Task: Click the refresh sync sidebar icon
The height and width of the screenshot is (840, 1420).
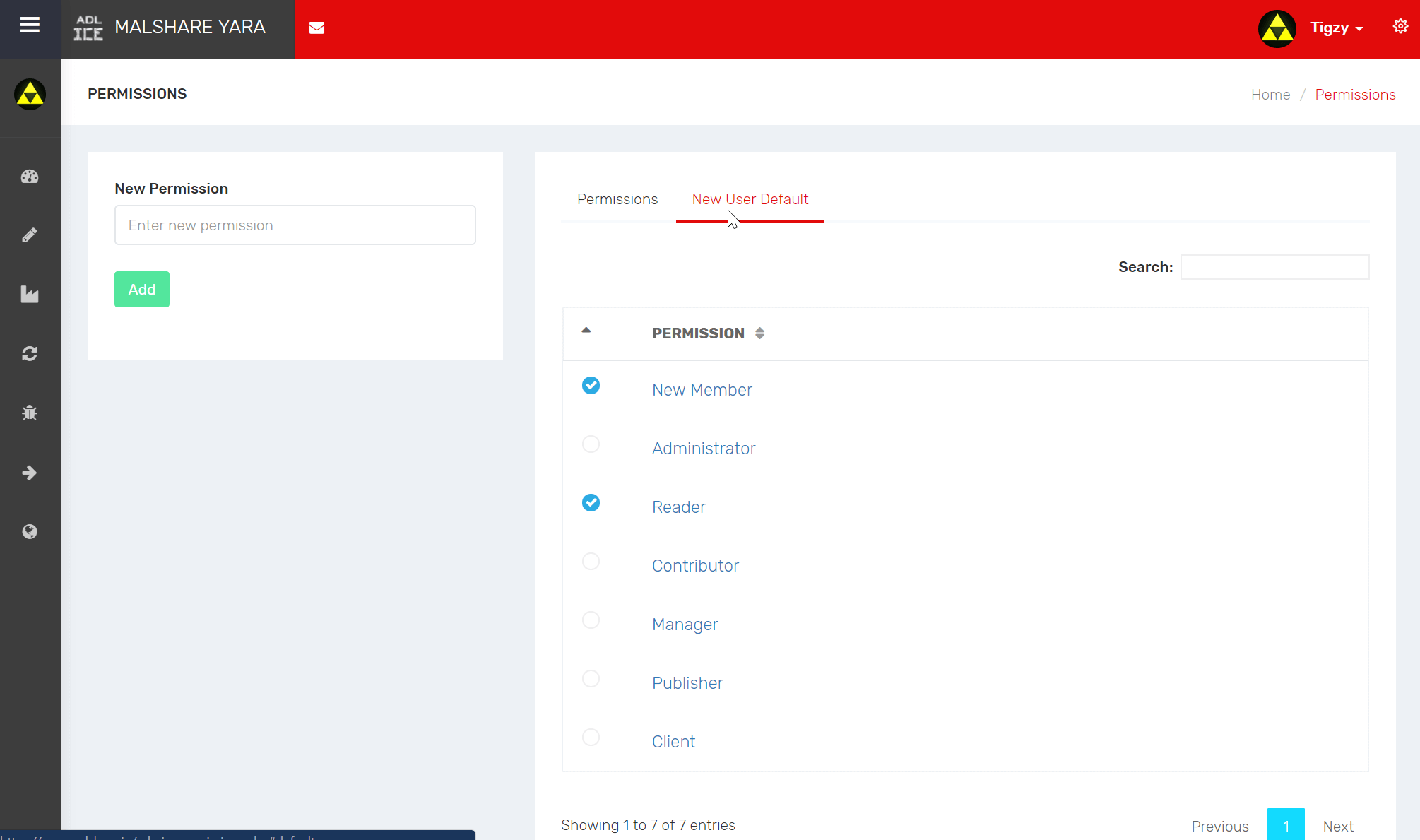Action: coord(30,353)
